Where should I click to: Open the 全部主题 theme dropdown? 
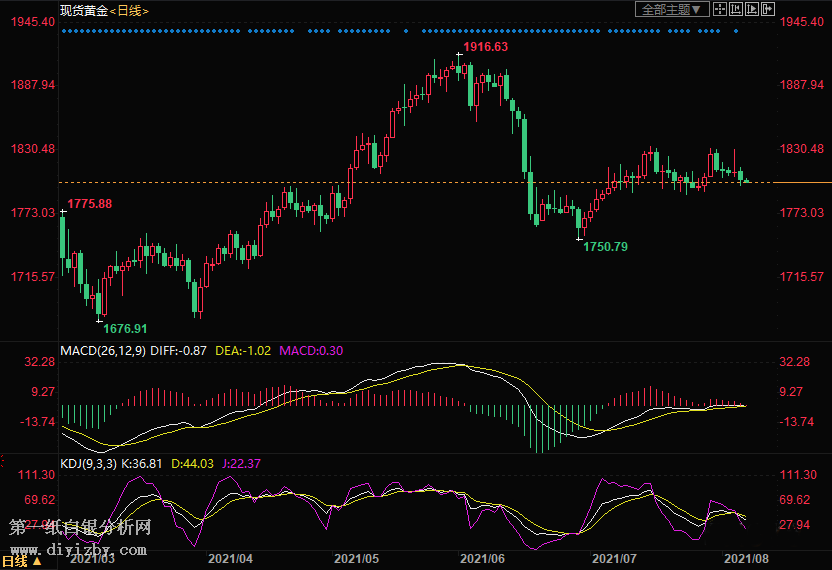(673, 9)
